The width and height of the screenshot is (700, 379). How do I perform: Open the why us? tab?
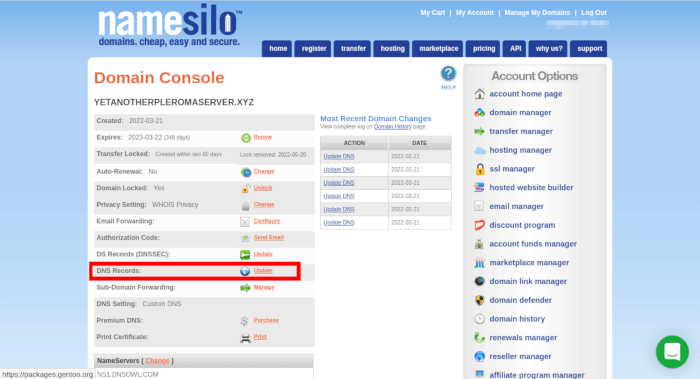click(549, 49)
